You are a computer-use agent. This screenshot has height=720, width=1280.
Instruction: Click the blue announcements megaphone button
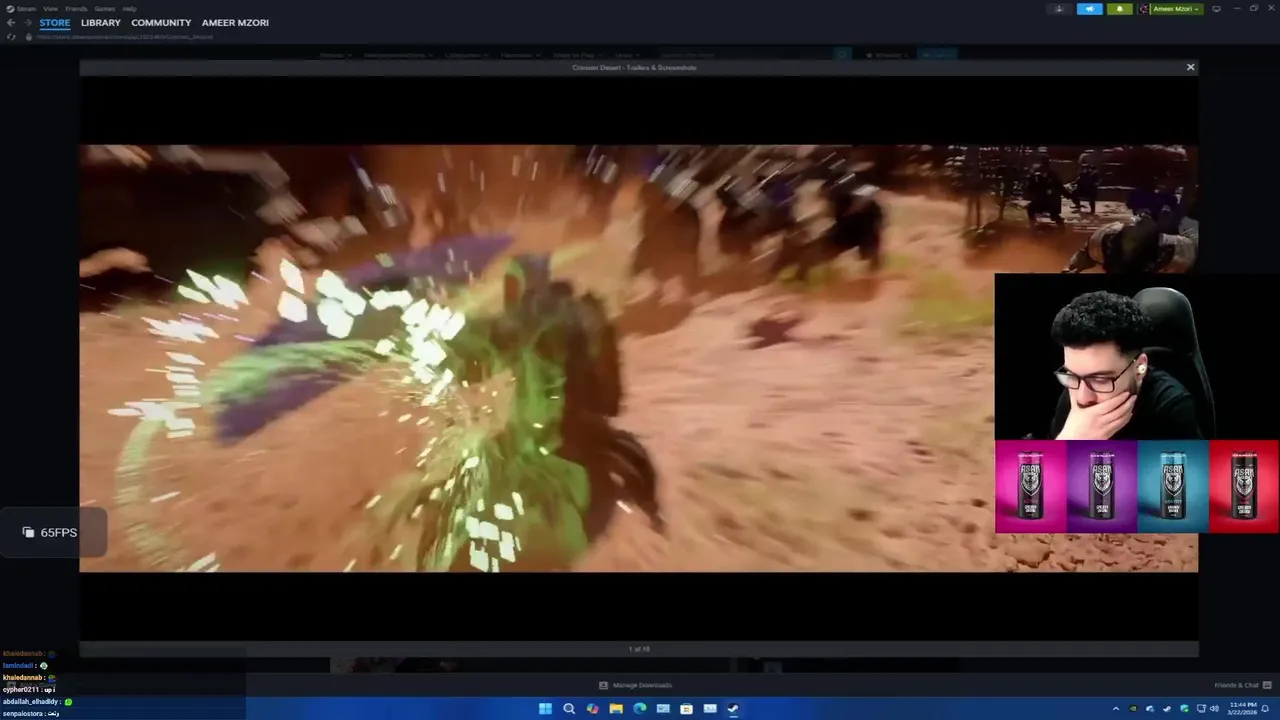pyautogui.click(x=1090, y=9)
